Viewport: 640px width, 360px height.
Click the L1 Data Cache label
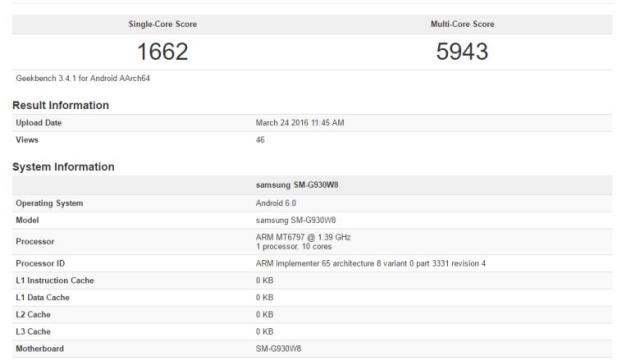[42, 298]
